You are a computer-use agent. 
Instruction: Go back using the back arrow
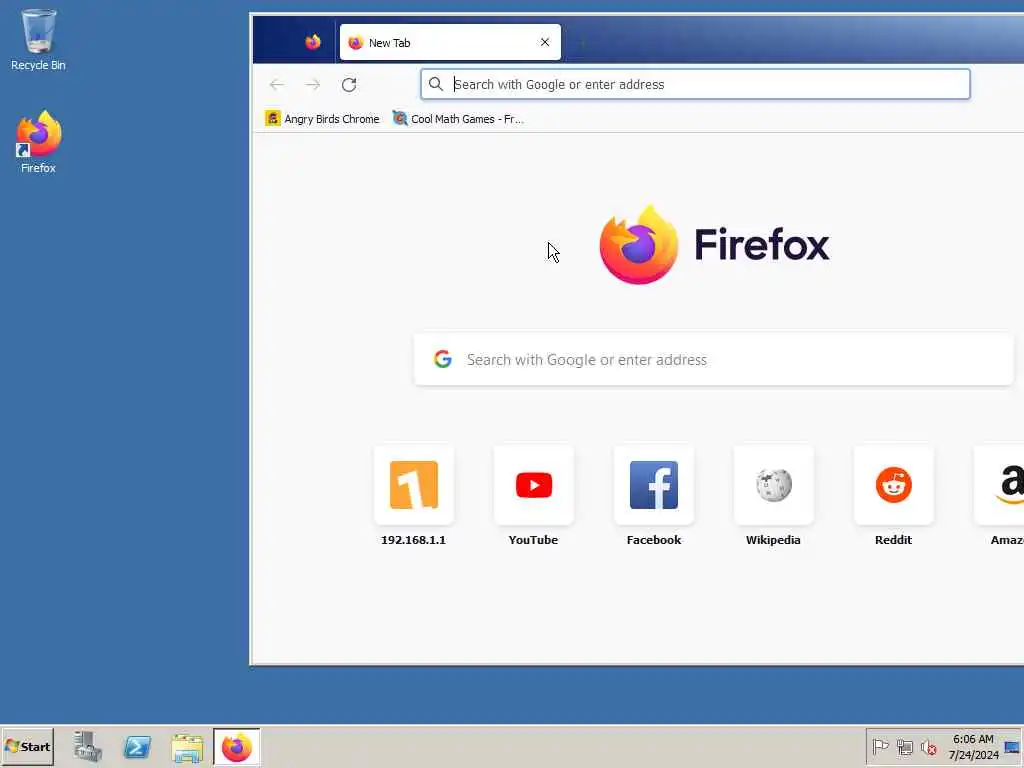[x=277, y=84]
